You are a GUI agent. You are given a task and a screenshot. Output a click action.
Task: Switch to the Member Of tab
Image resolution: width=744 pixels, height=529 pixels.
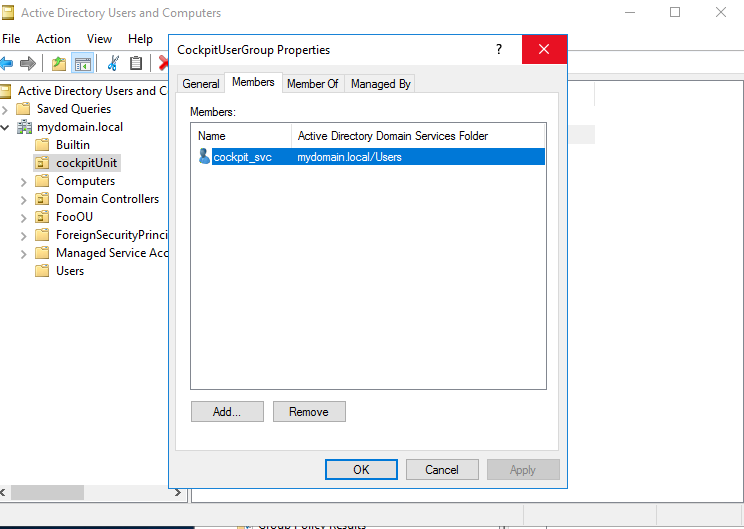[313, 84]
